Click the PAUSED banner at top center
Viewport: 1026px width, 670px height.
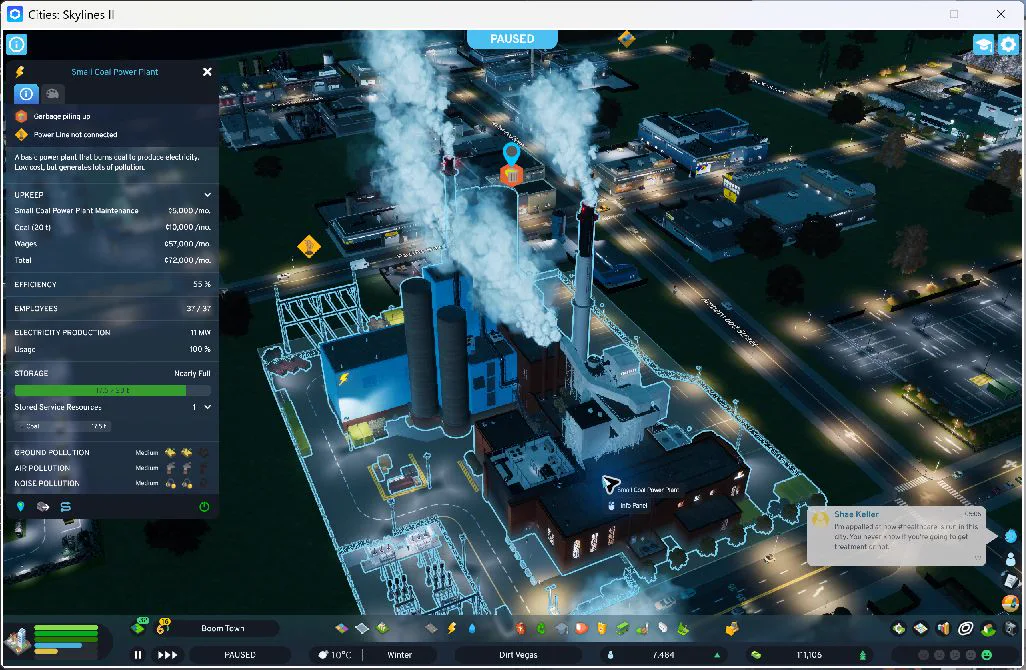[x=512, y=39]
